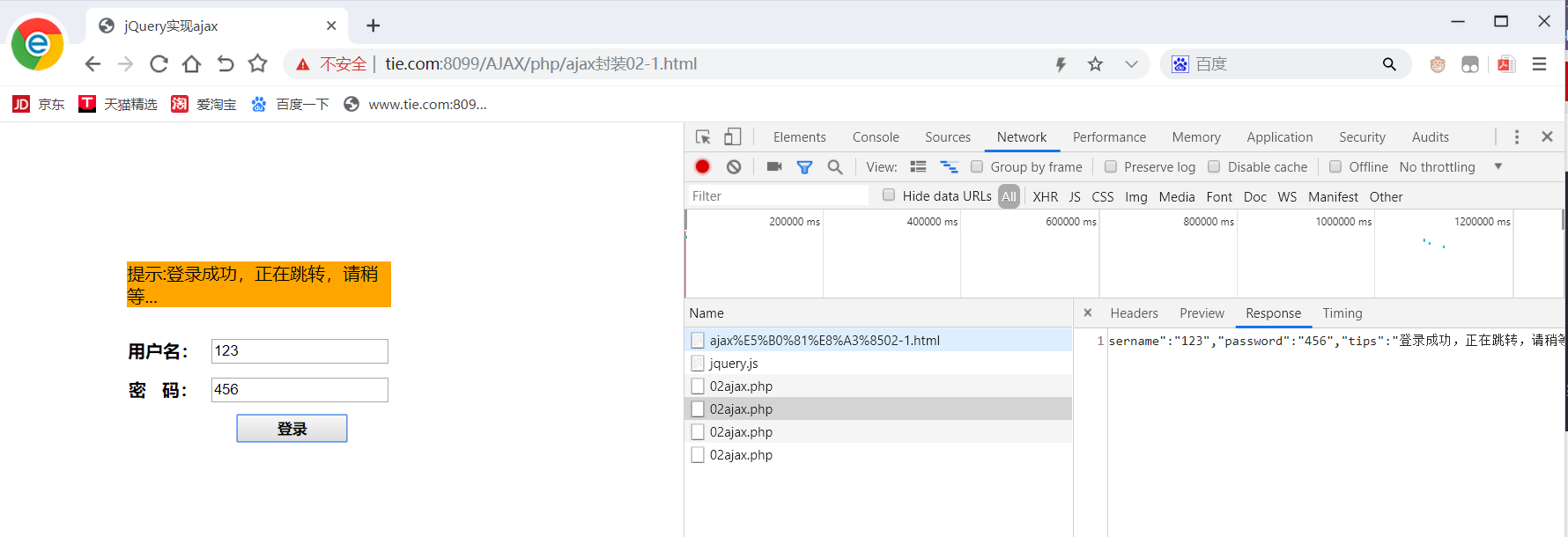Click the network search magnifier icon
This screenshot has width=1568, height=537.
point(835,166)
